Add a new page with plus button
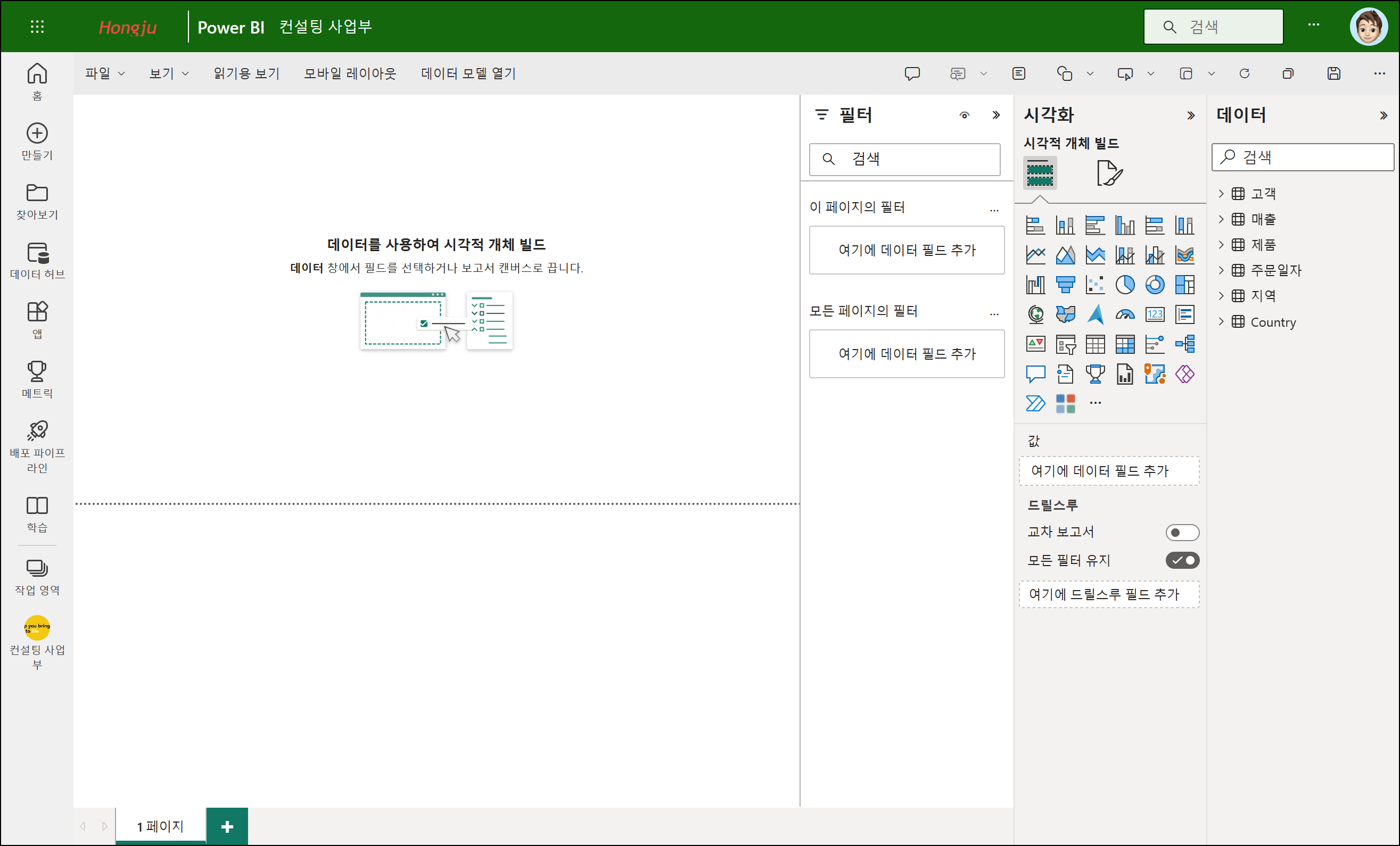The width and height of the screenshot is (1400, 846). (x=227, y=827)
